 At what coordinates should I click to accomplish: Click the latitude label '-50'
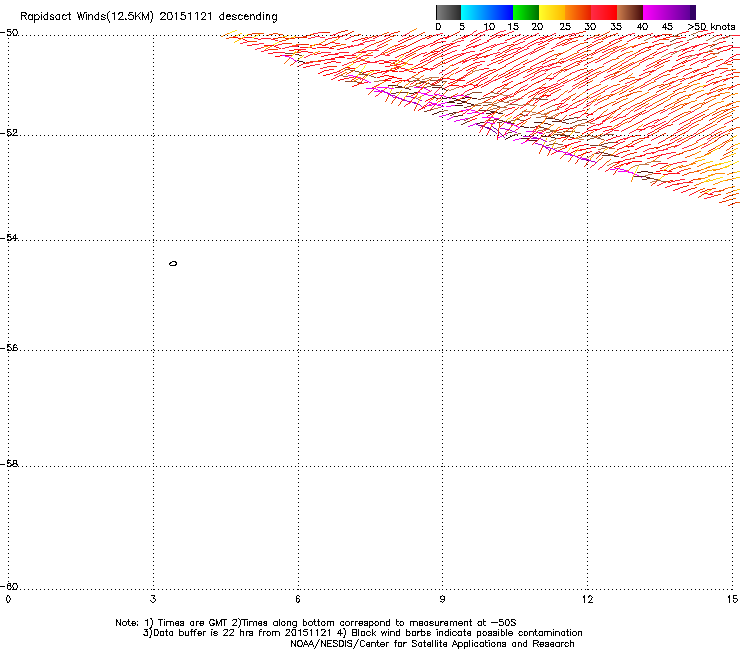[9, 33]
